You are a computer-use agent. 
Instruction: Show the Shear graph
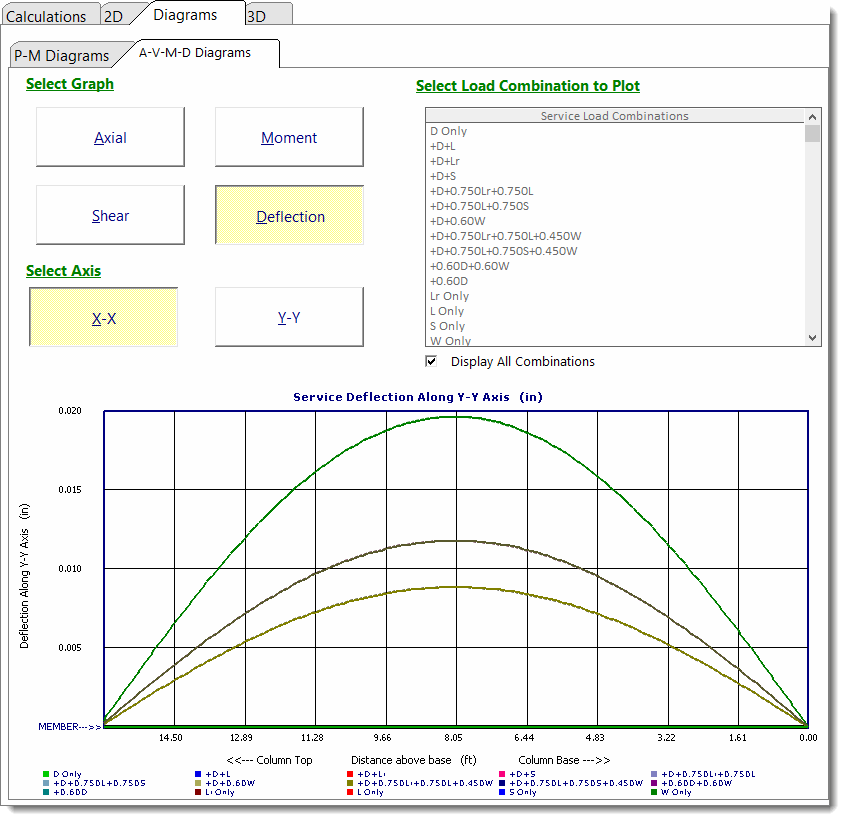click(x=110, y=216)
